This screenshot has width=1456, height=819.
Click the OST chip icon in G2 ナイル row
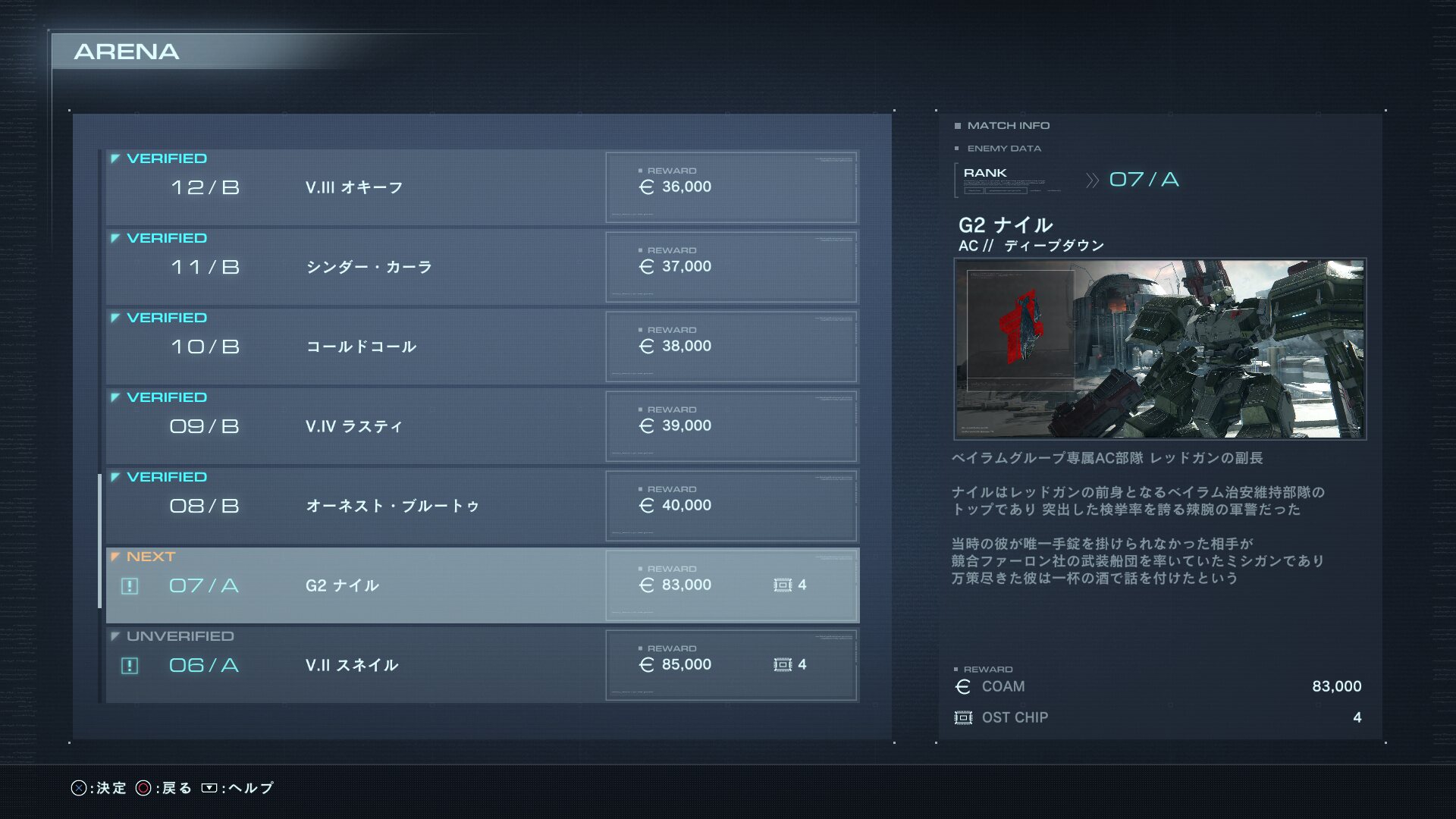click(x=783, y=585)
